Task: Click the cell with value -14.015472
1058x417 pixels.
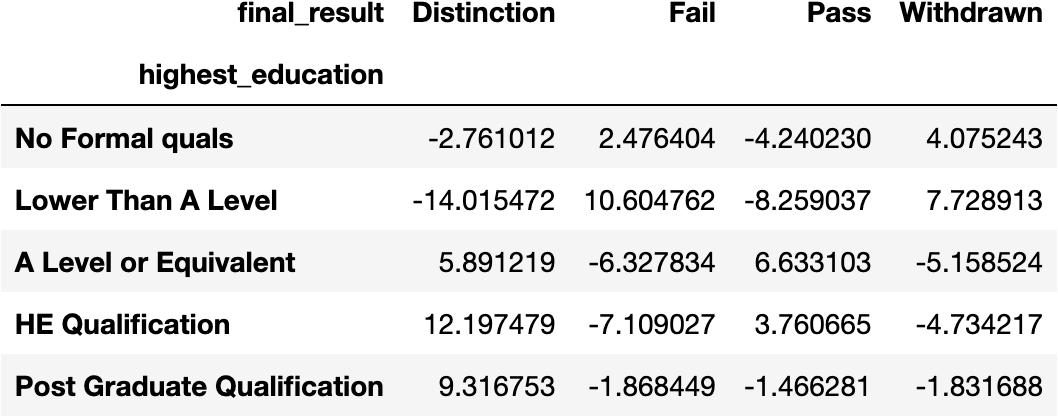Action: click(484, 201)
